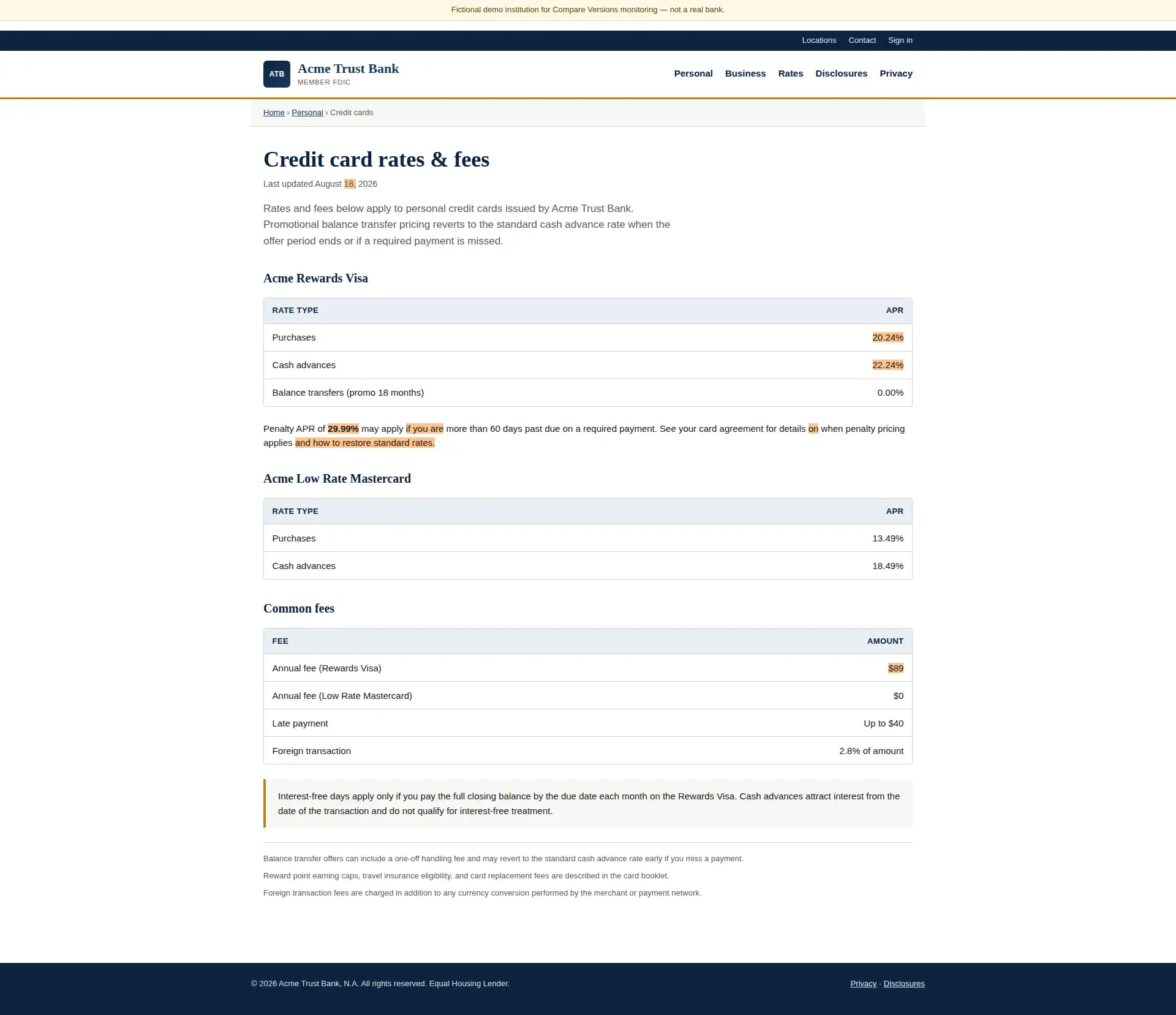Viewport: 1176px width, 1015px height.
Task: Click 'Annual fee (Rewards Visa)' row label
Action: pyautogui.click(x=326, y=668)
